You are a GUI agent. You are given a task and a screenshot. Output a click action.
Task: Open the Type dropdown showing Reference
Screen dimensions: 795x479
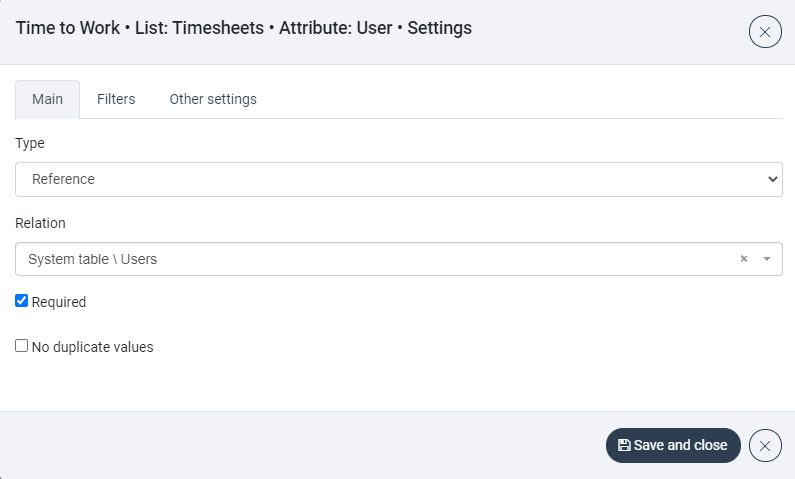(398, 179)
